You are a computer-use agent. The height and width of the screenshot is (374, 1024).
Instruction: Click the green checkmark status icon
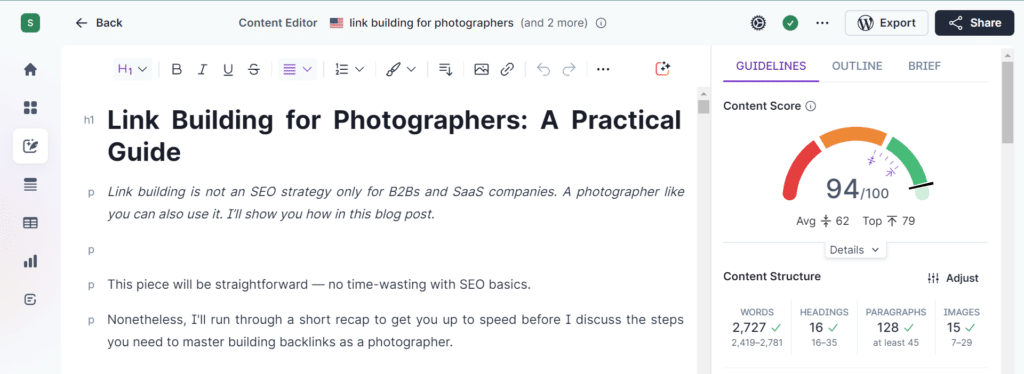(x=790, y=23)
